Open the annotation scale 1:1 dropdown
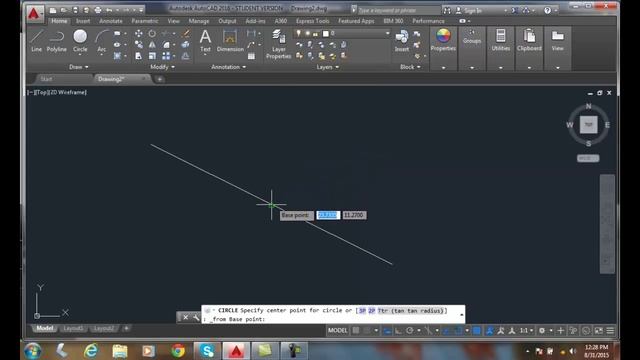 coord(526,331)
